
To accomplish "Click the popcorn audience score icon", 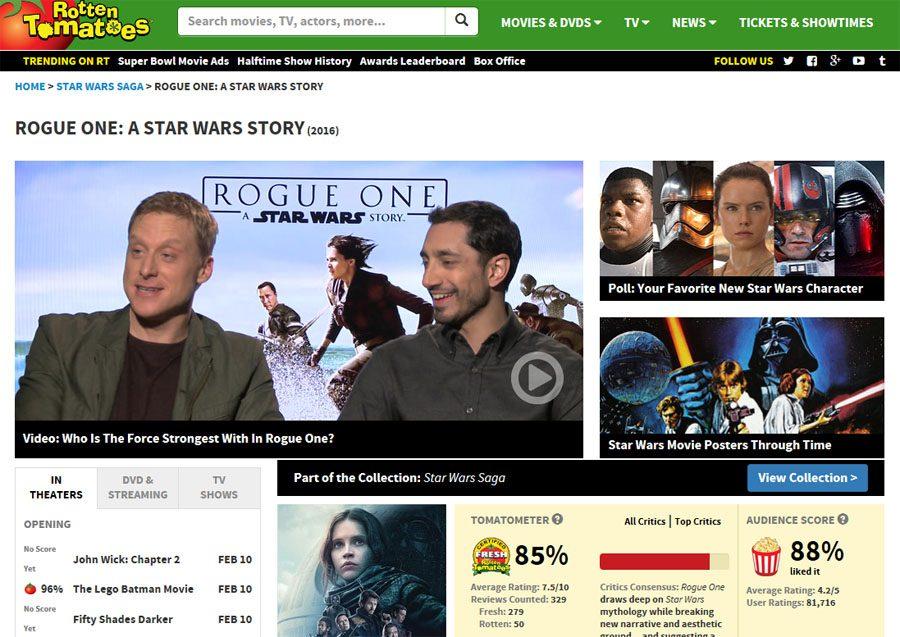I will (766, 556).
